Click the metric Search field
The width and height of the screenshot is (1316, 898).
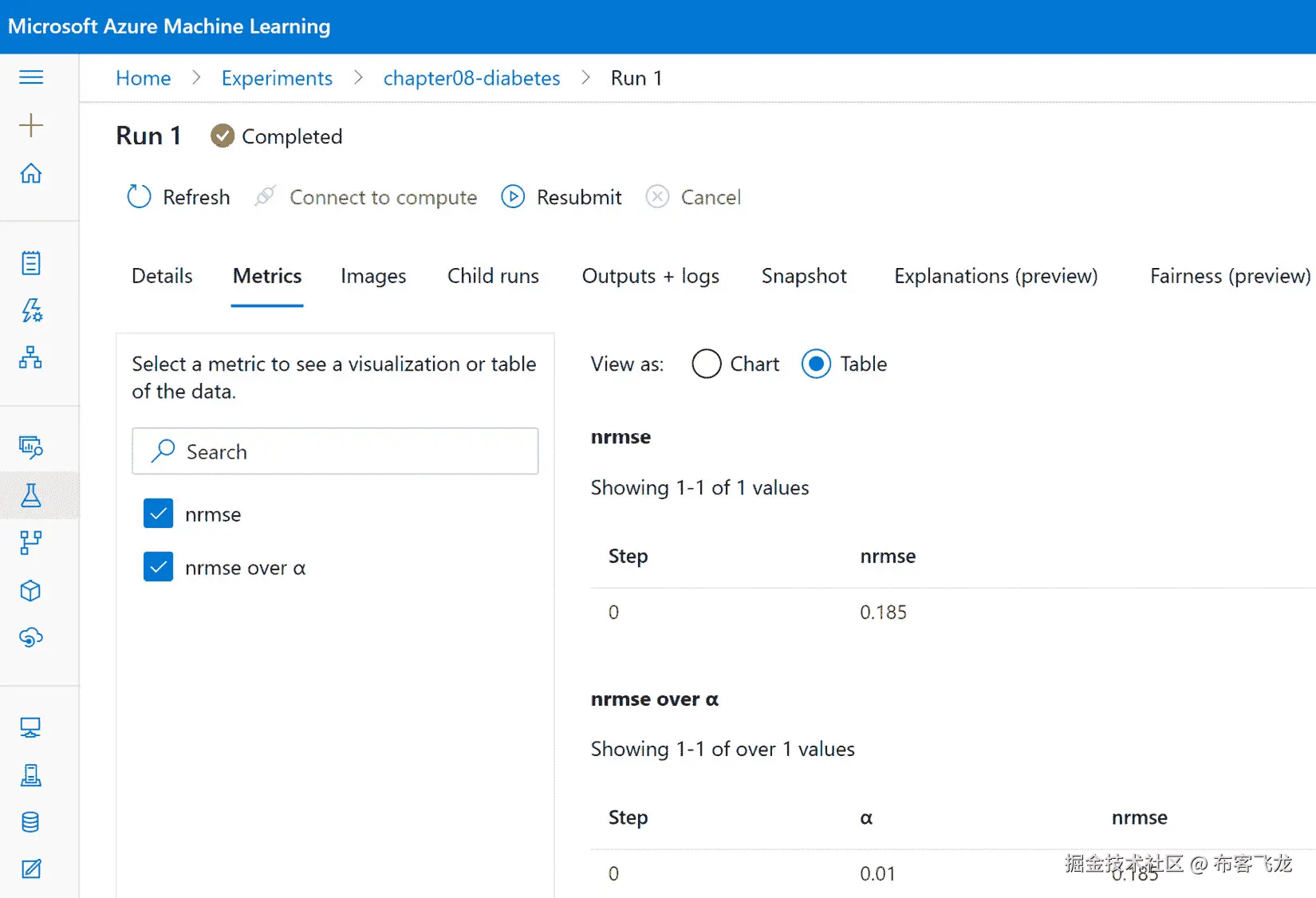coord(335,451)
